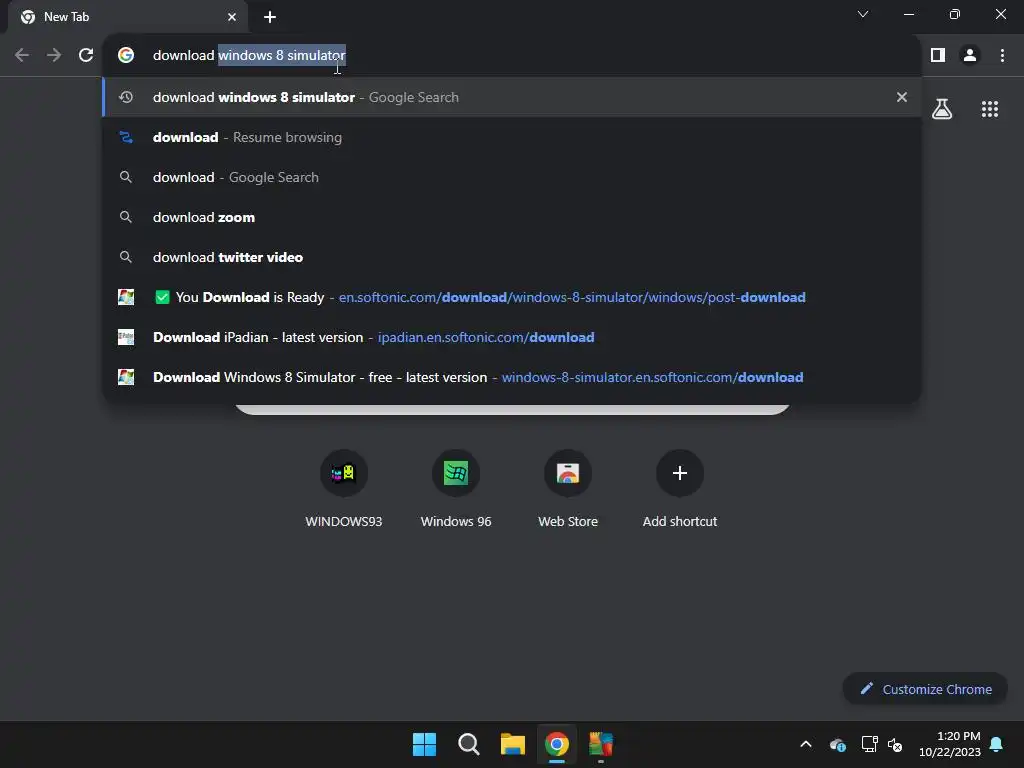Reload the page with the refresh icon
This screenshot has width=1024, height=768.
[x=86, y=56]
